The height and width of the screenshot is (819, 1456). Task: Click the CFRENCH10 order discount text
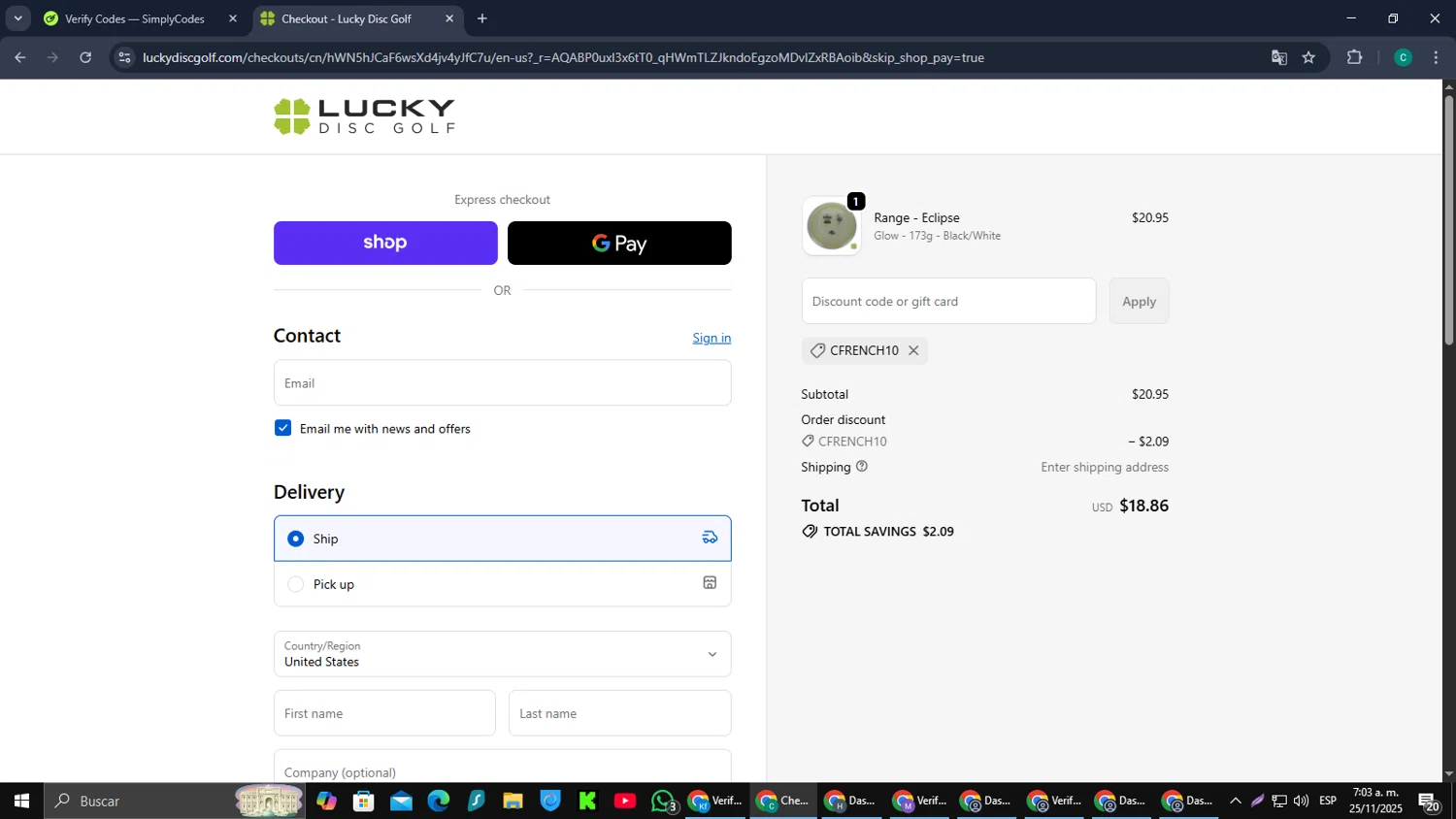[x=852, y=442]
